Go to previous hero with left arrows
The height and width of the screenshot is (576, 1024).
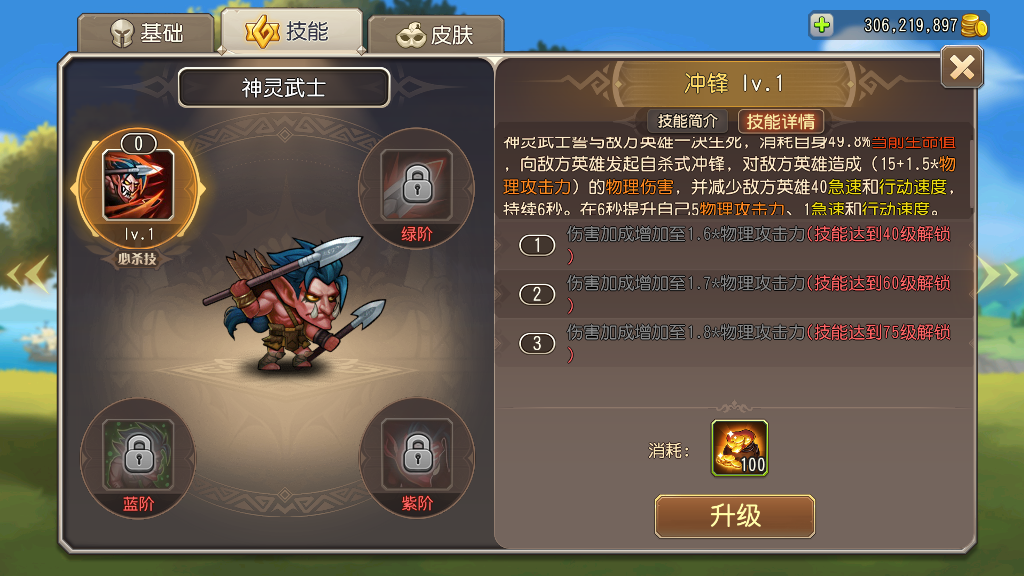pyautogui.click(x=27, y=274)
